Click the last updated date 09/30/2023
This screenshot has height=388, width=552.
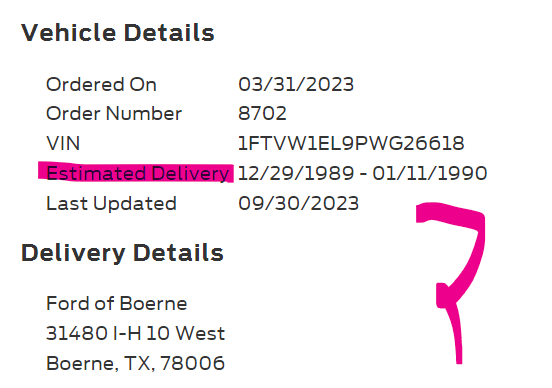[299, 204]
